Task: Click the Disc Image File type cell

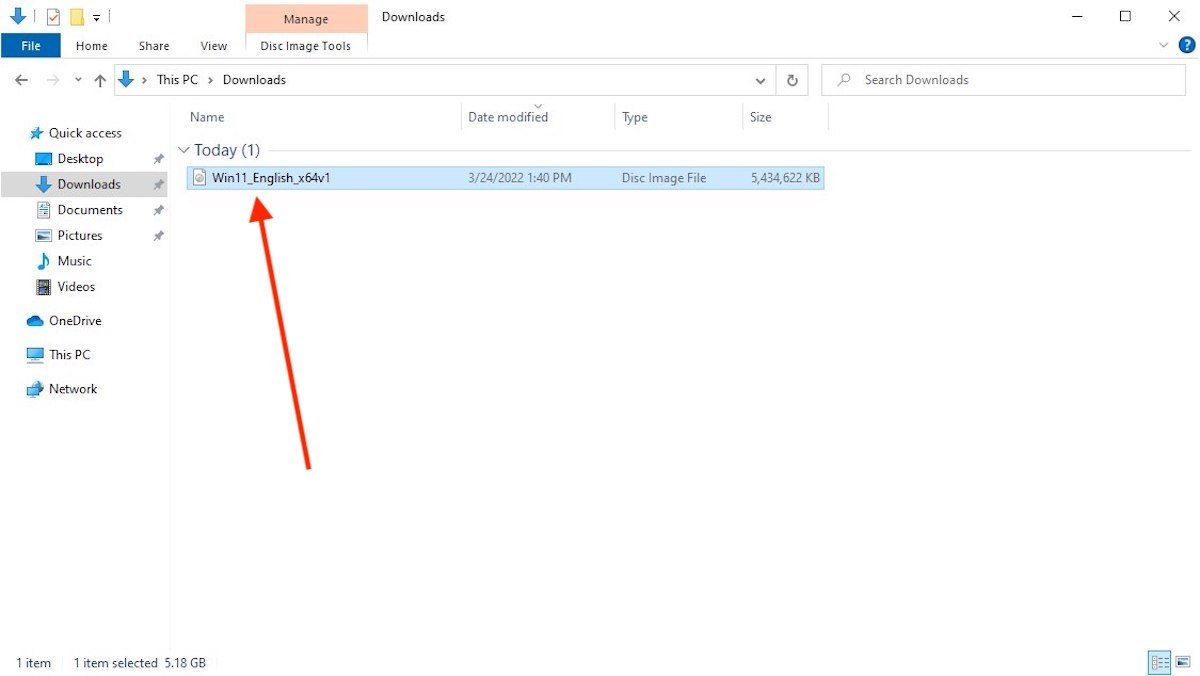Action: tap(664, 178)
